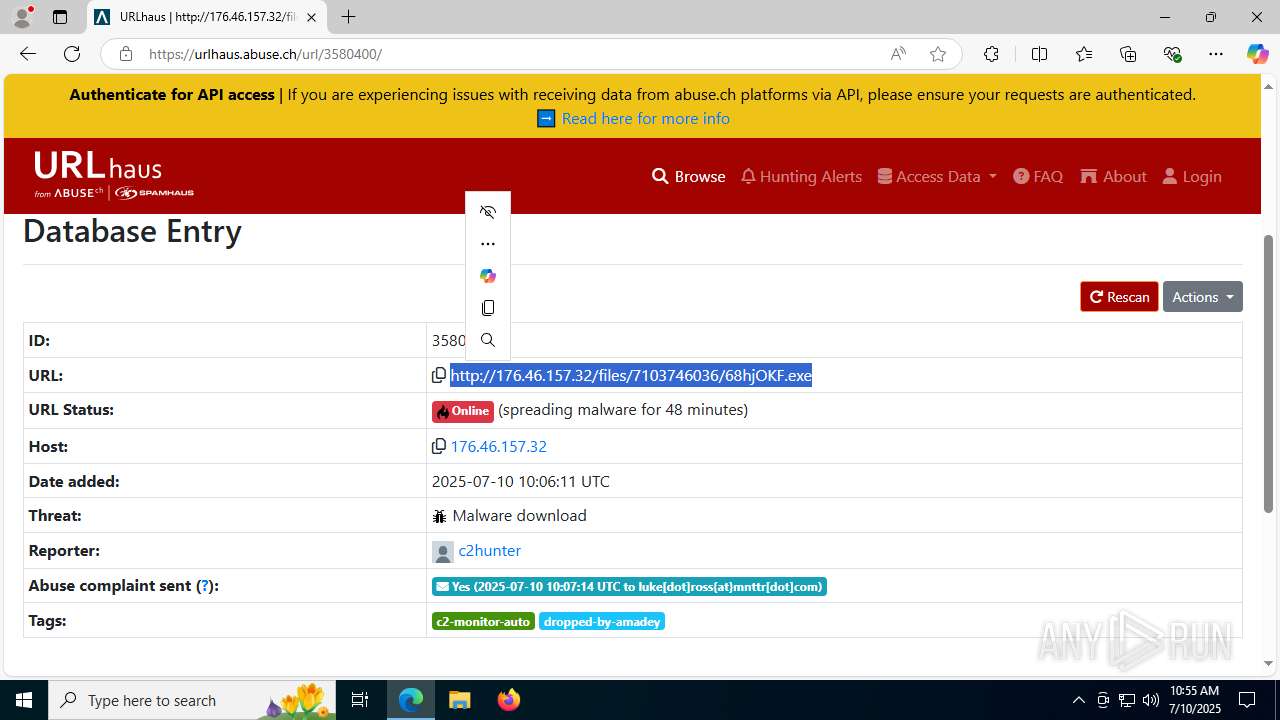Open the Copilot icon in the toolbar
1280x720 pixels.
1257,54
